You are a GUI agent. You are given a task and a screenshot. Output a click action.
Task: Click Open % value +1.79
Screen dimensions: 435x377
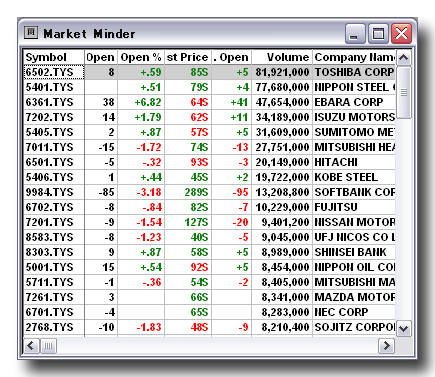coord(148,117)
